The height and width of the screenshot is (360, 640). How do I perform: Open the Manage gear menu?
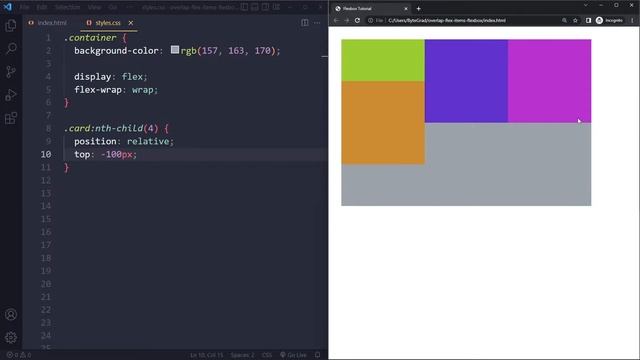[x=11, y=337]
